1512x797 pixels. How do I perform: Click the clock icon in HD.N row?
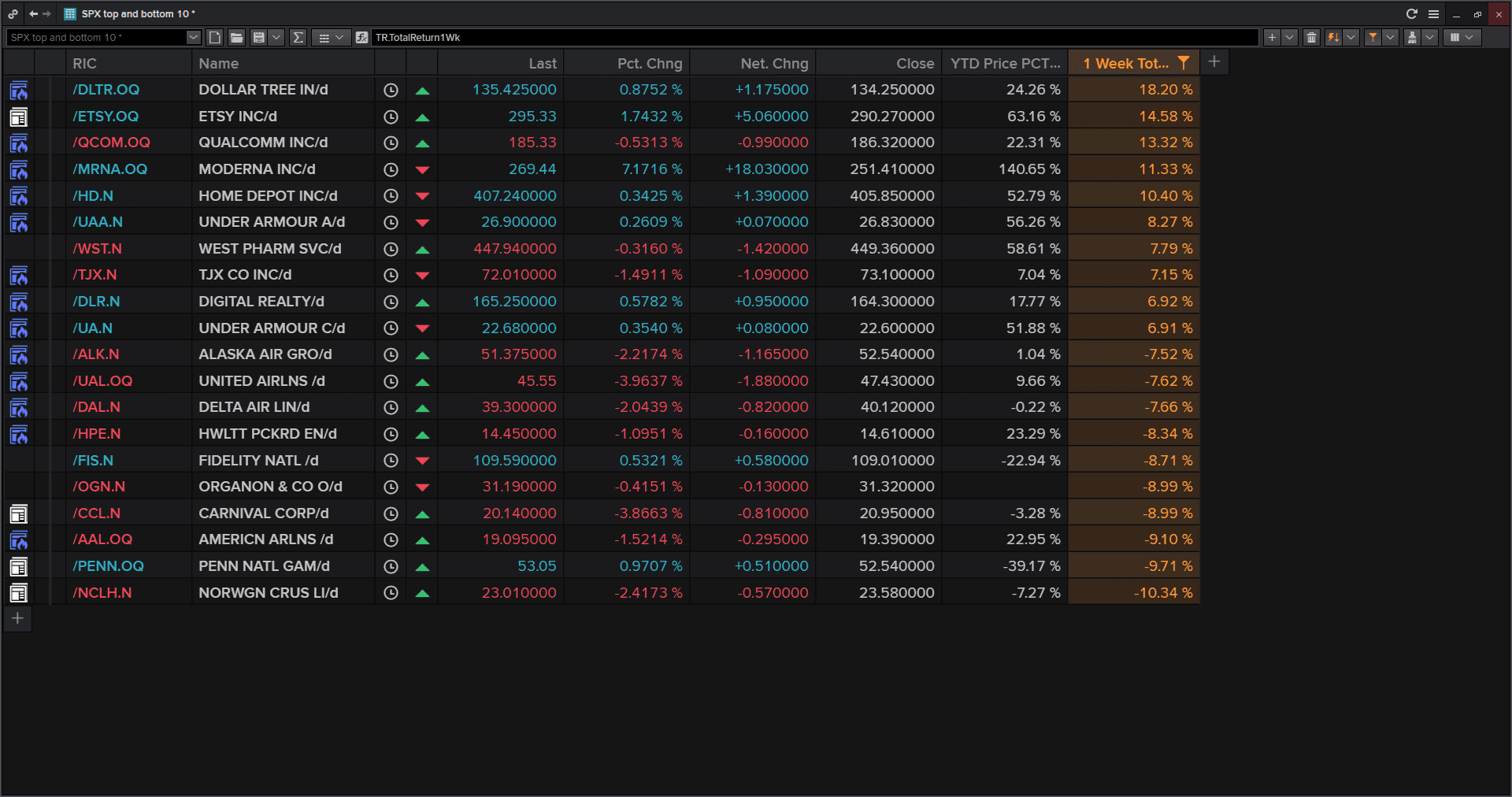[x=391, y=196]
